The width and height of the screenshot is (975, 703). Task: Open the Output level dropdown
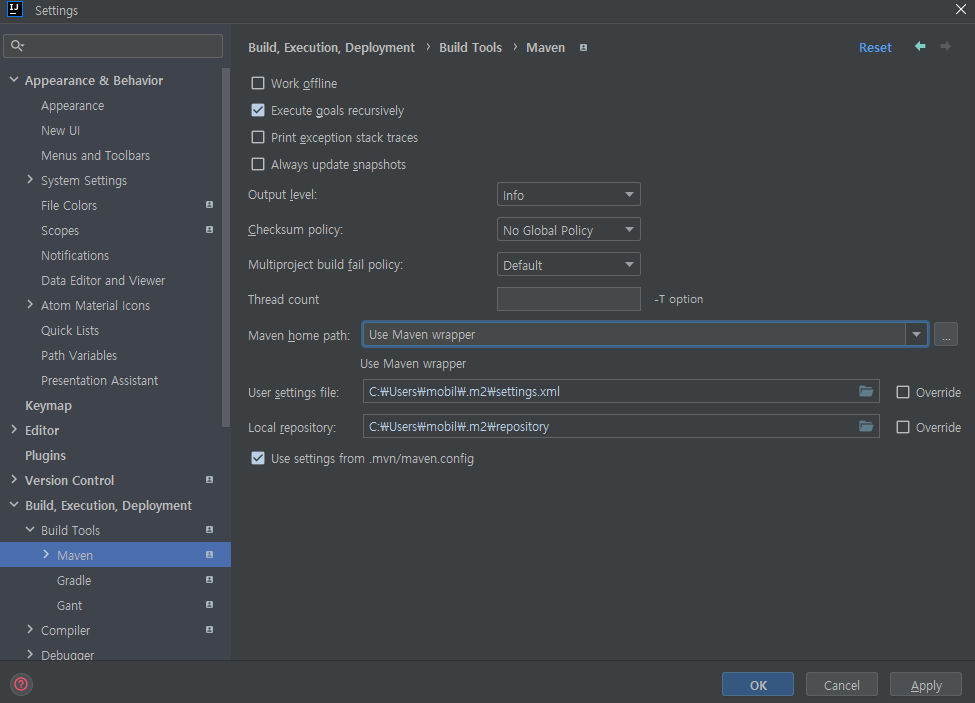point(568,195)
